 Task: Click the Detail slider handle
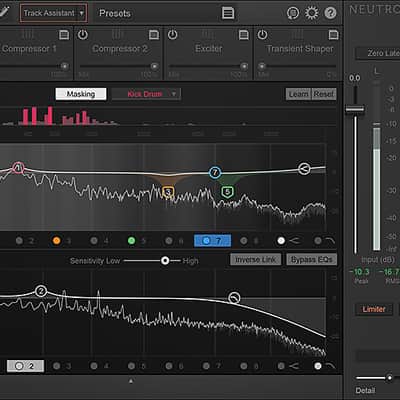pos(389,378)
